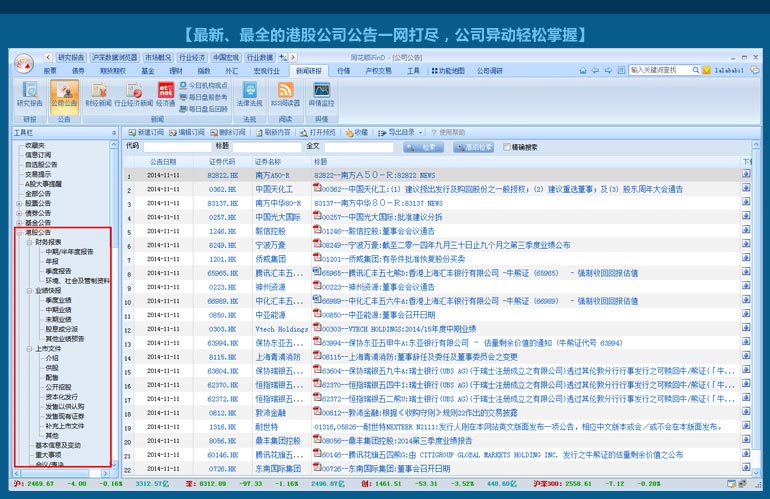The width and height of the screenshot is (770, 499).
Task: Collapse the 港股公告 tree node
Action: click(19, 232)
